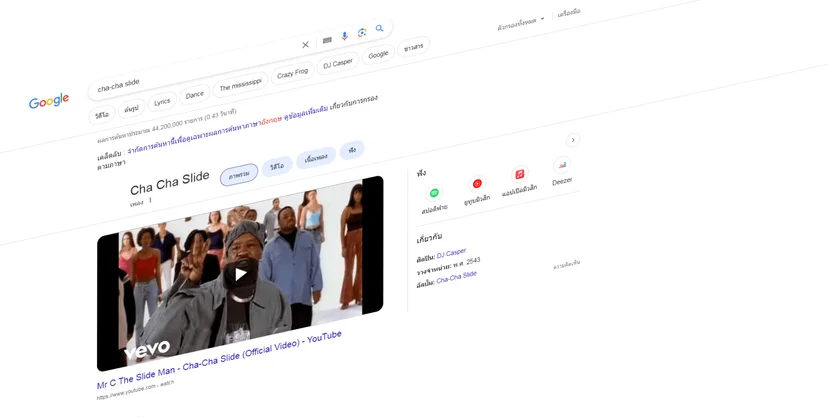828x417 pixels.
Task: Open the ดูข้อมูลเพิ่มเติม learn more link
Action: point(306,112)
